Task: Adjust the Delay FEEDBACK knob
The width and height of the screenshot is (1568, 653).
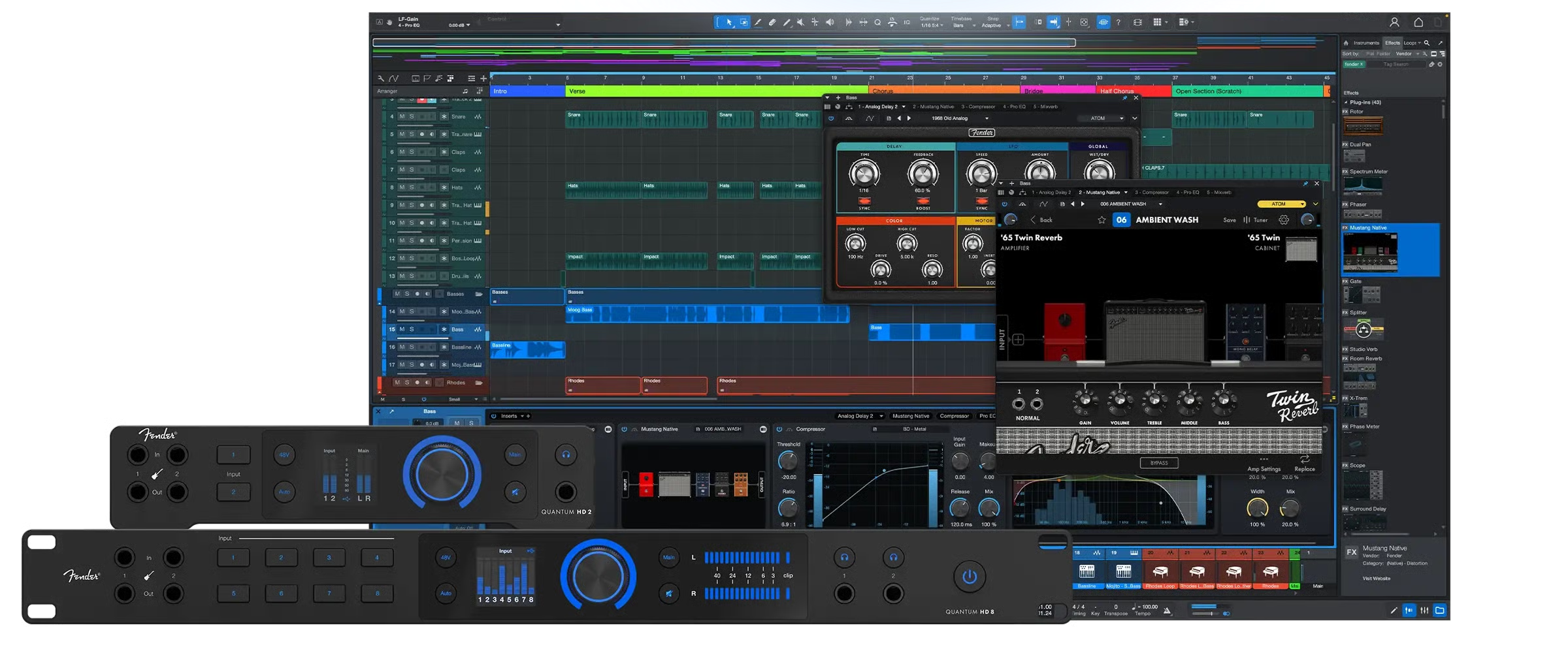Action: coord(923,174)
